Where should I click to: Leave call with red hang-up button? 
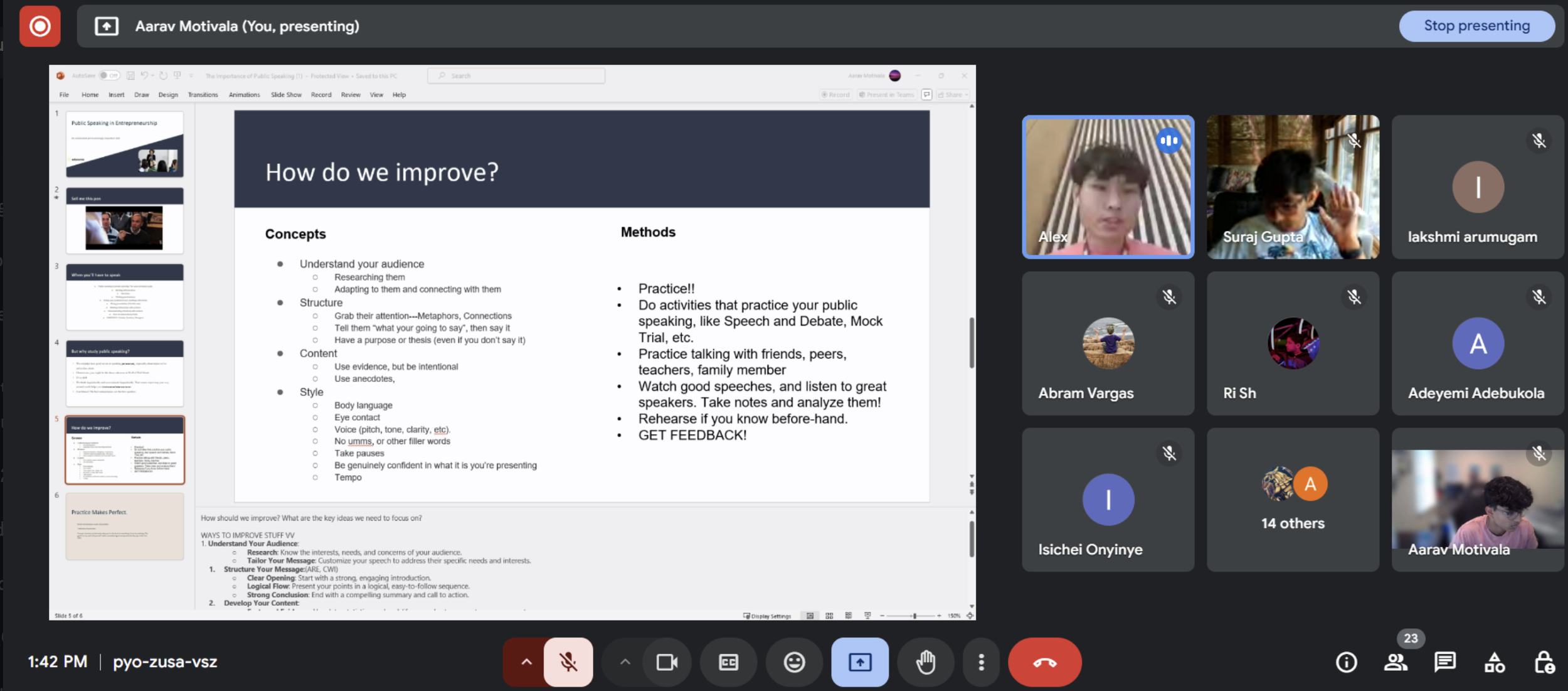coord(1044,662)
